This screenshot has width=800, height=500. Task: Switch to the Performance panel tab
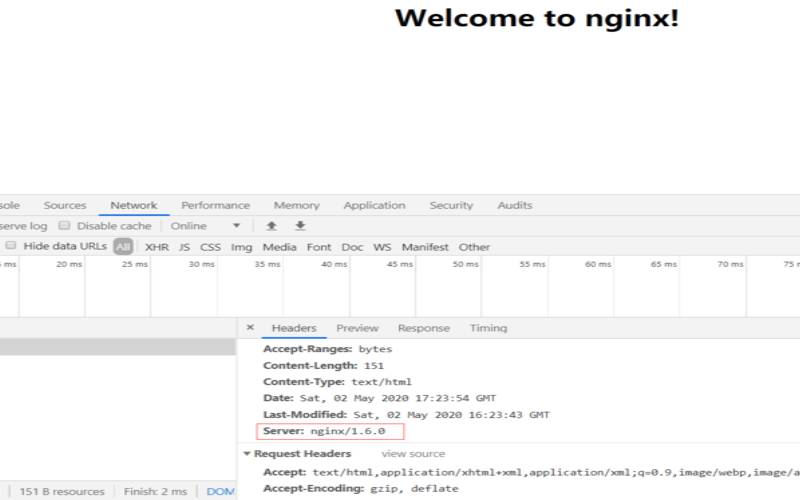click(x=215, y=205)
